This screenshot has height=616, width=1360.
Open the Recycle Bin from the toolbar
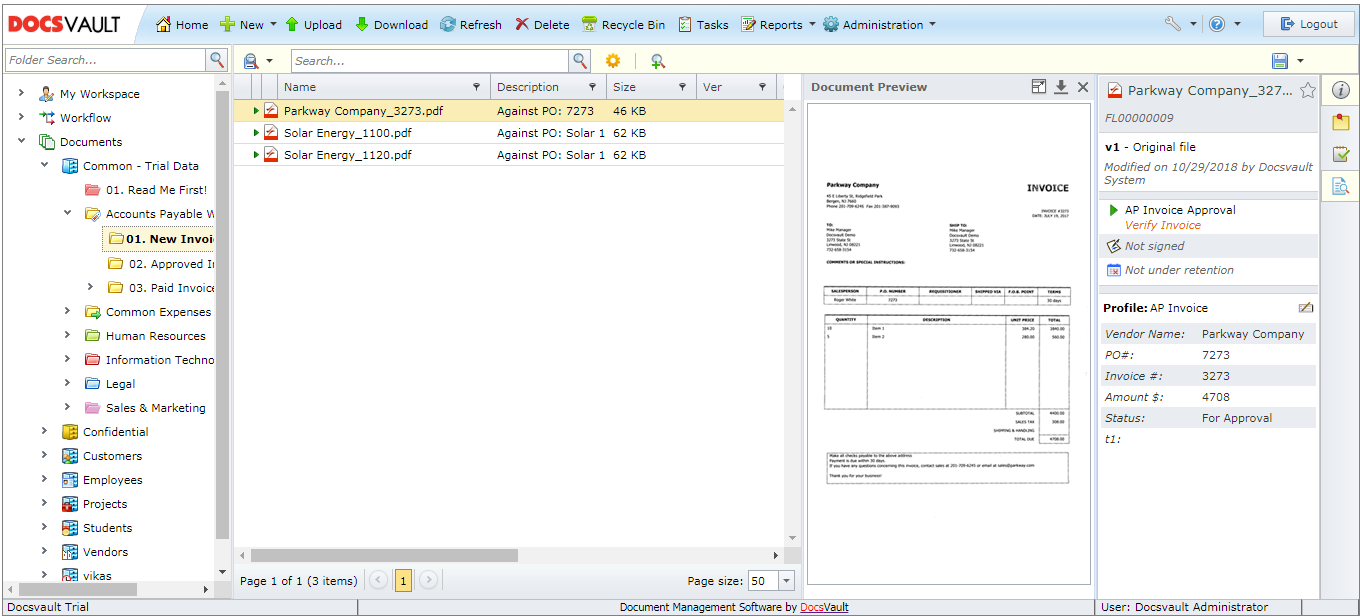coord(624,24)
